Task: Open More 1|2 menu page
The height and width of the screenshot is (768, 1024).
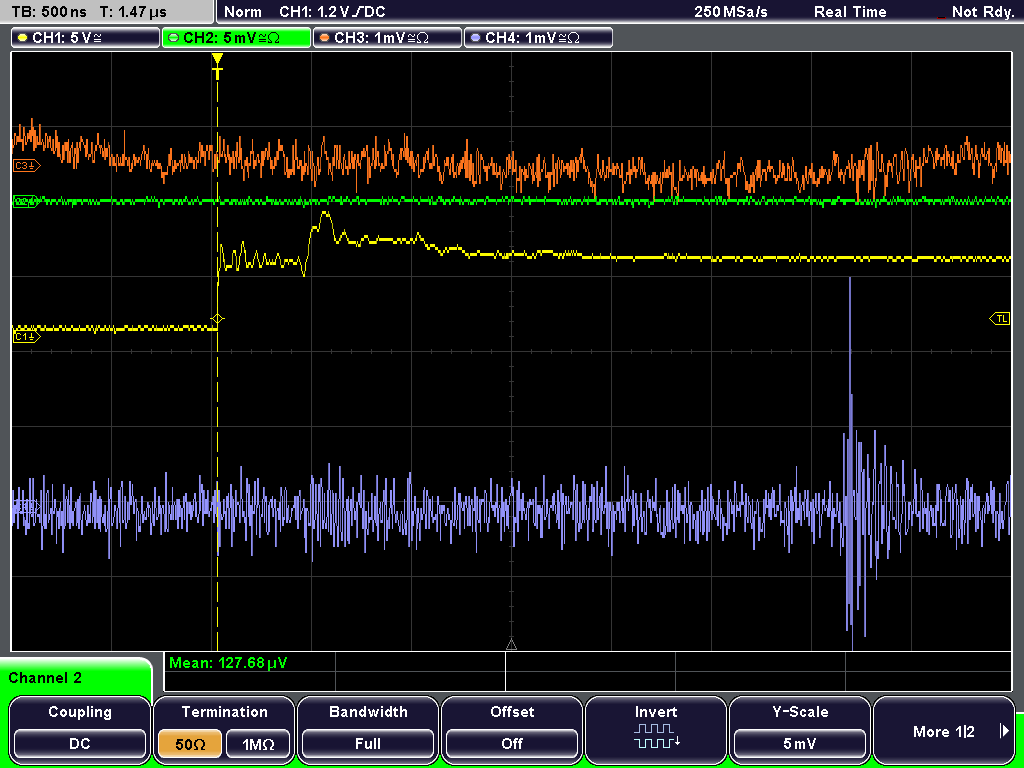Action: coord(944,729)
